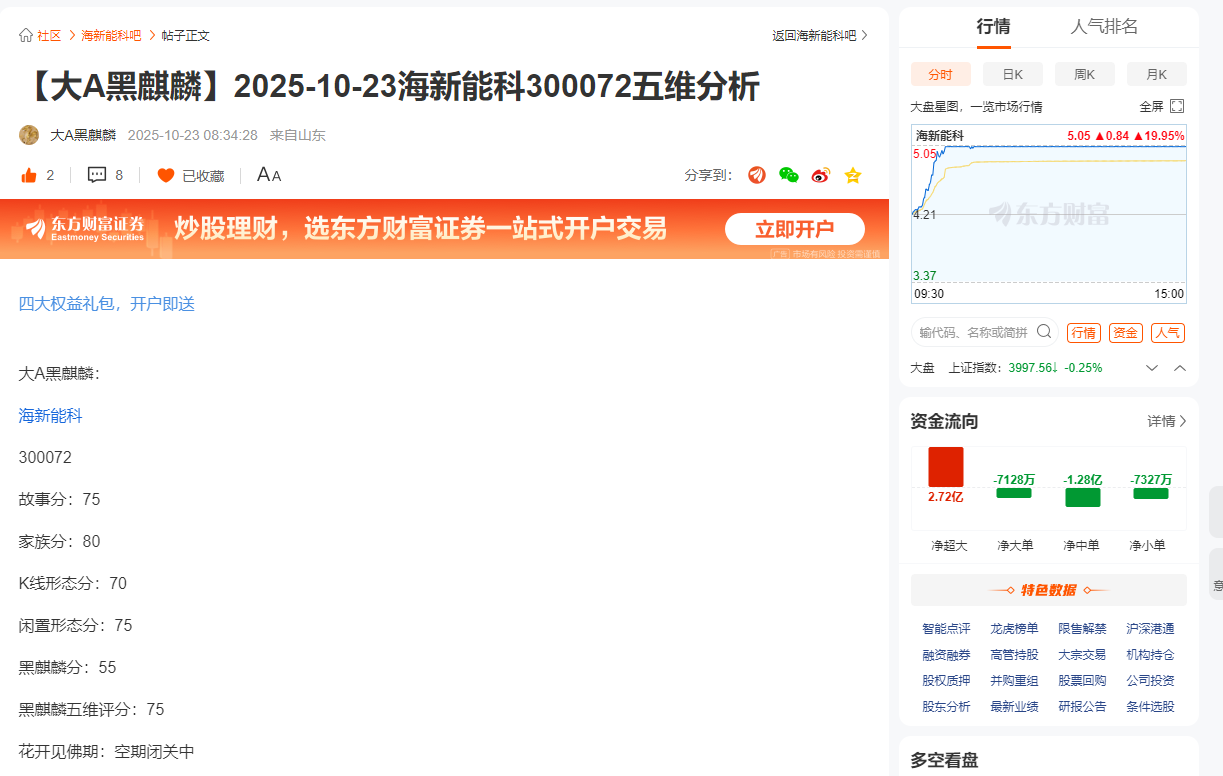Click the 黑麒麟五维评分：75 line
This screenshot has height=776, width=1223.
pyautogui.click(x=91, y=709)
